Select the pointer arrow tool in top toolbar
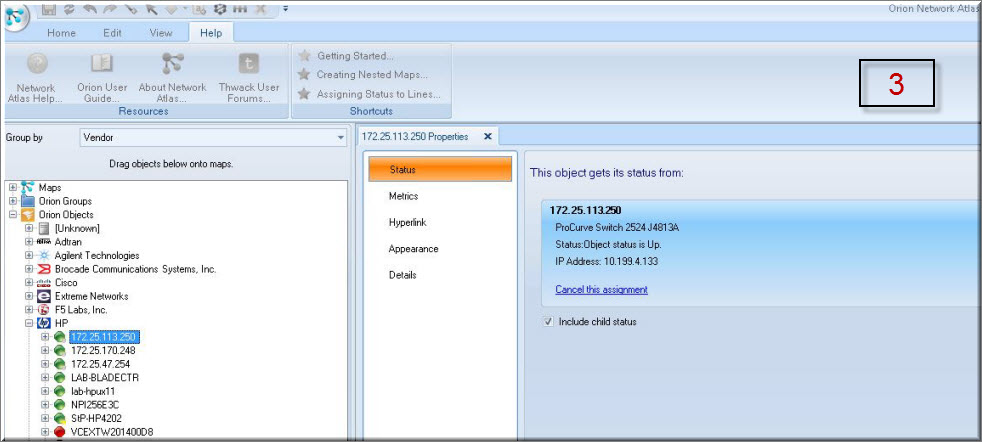The width and height of the screenshot is (982, 442). (x=151, y=9)
